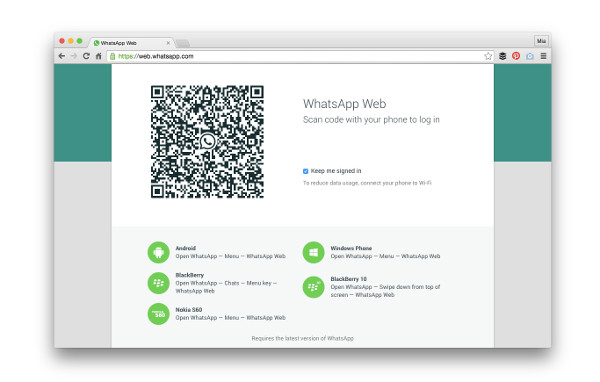Uncheck the Keep me signed in checkbox
The image size is (600, 382).
[x=305, y=171]
